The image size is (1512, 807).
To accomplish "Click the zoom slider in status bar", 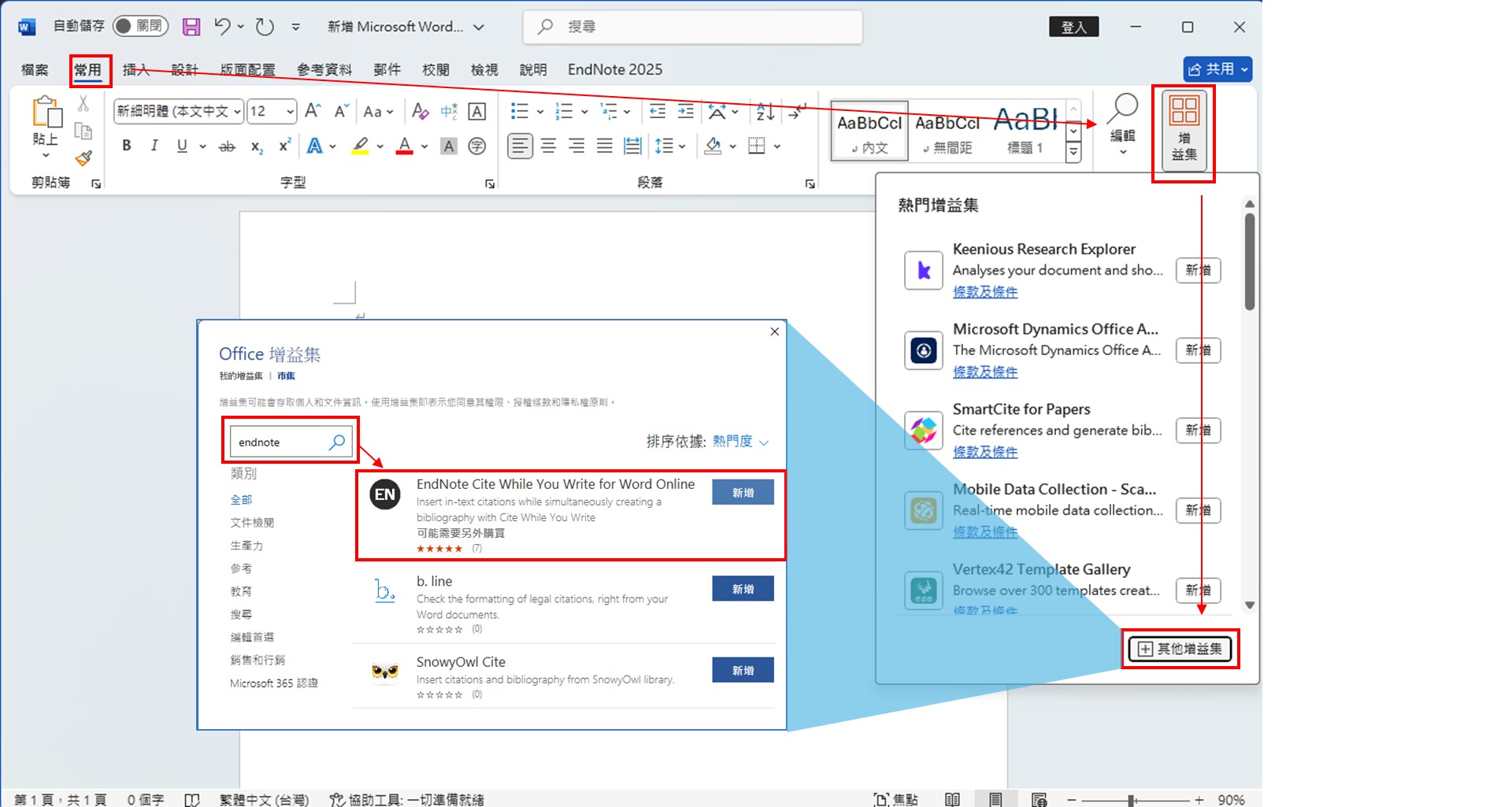I will click(1132, 800).
